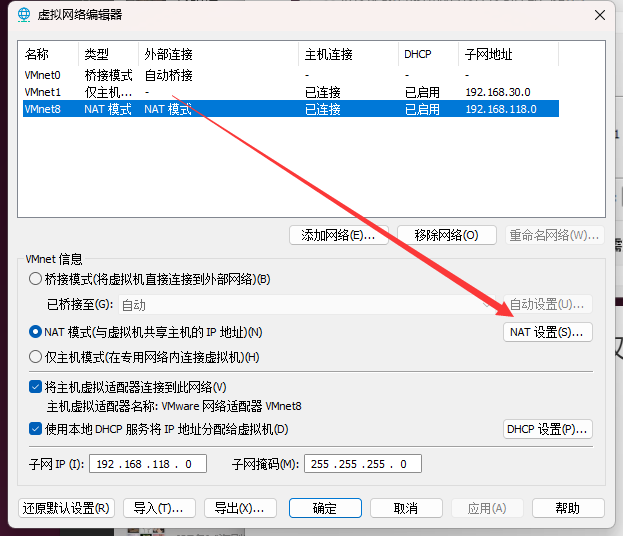The width and height of the screenshot is (623, 536).
Task: Click into the 子网掩码 field
Action: pyautogui.click(x=362, y=464)
